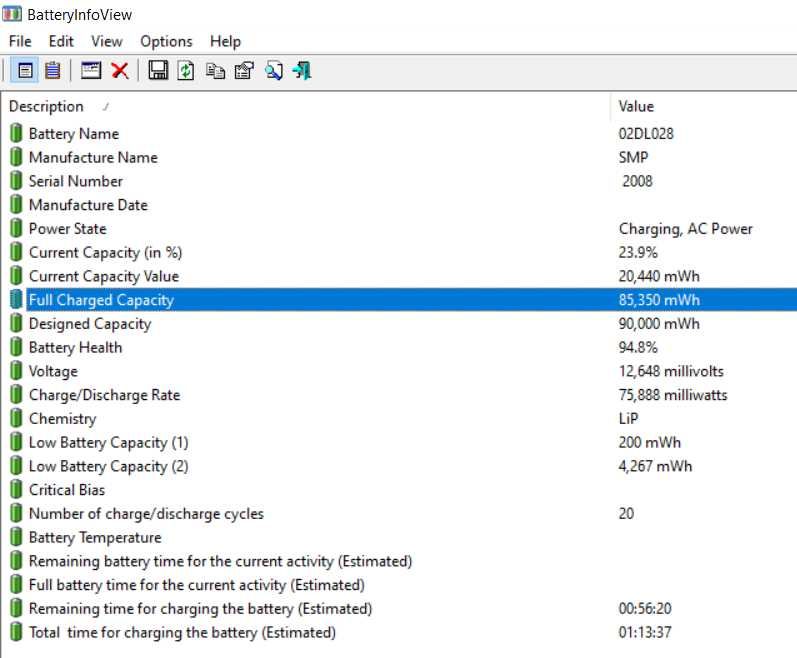Click the 01:13:37 total charge time value
The image size is (797, 658).
coord(645,632)
